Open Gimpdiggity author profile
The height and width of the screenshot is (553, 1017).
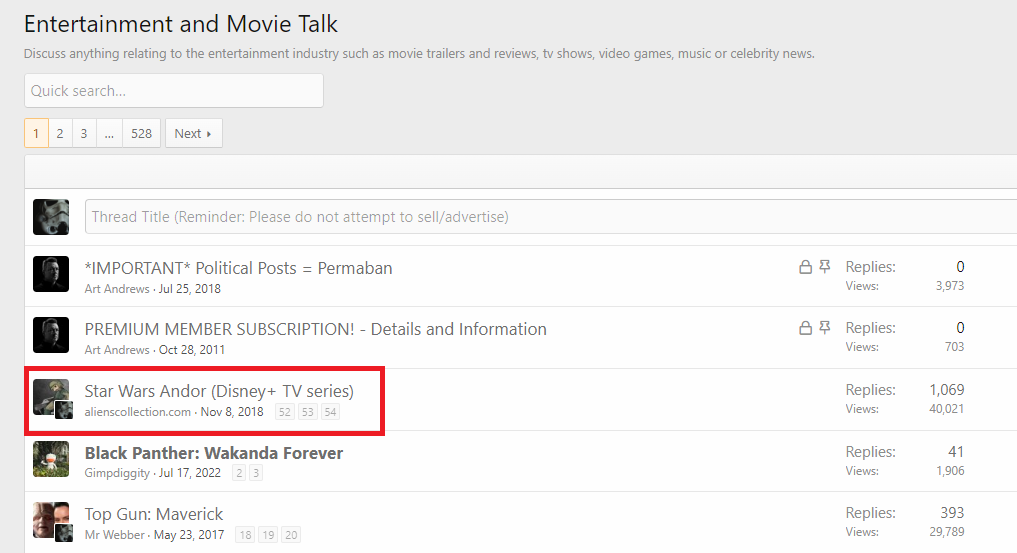117,473
